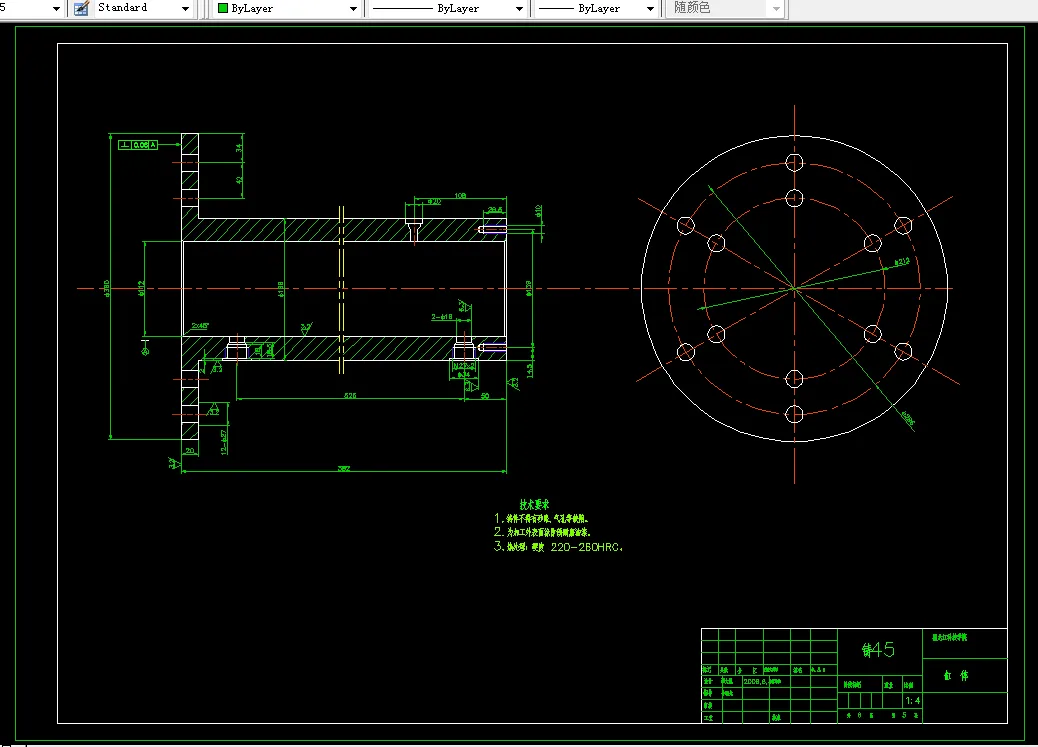Select the φ10 hole dimension

click(x=538, y=211)
